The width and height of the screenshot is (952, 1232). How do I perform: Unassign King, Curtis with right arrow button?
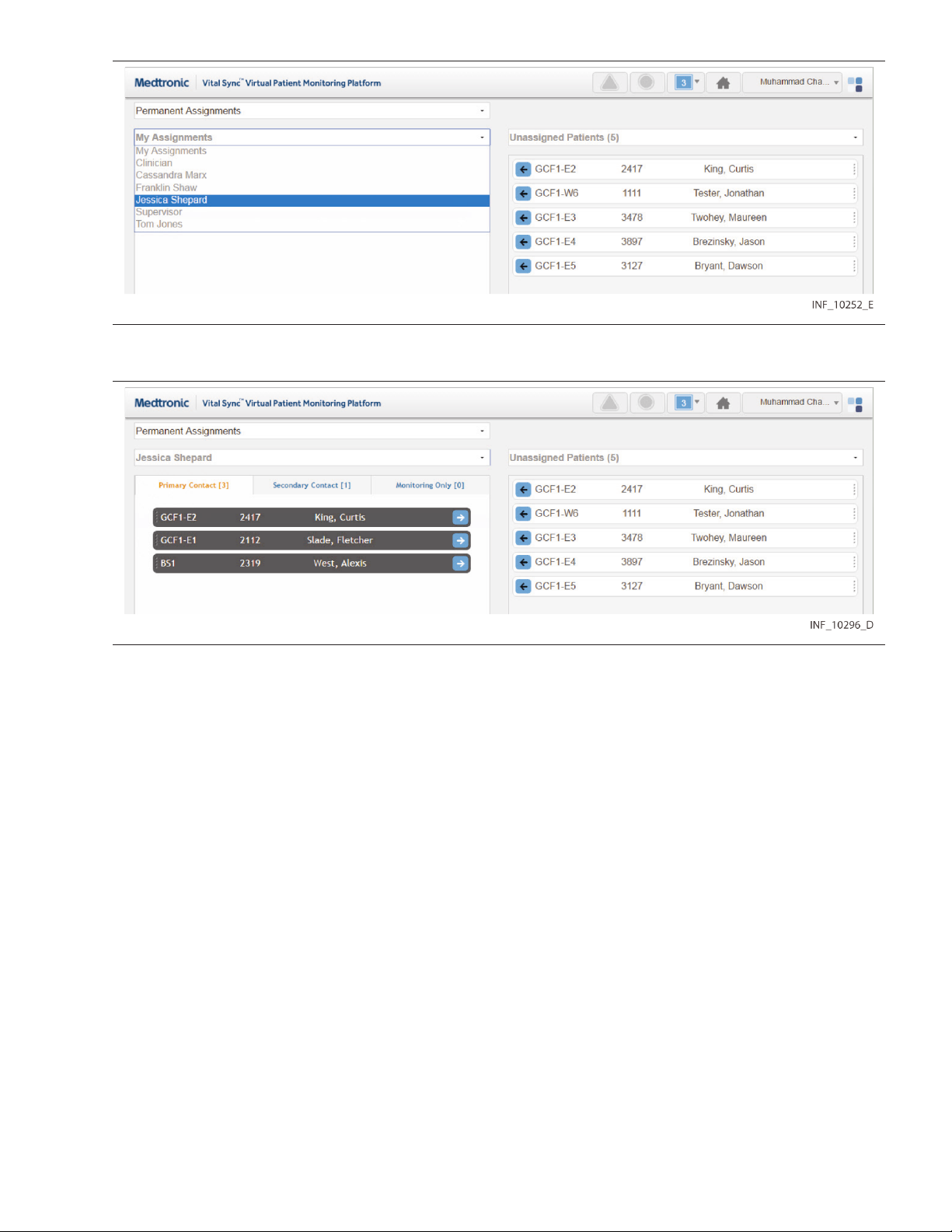(x=461, y=518)
